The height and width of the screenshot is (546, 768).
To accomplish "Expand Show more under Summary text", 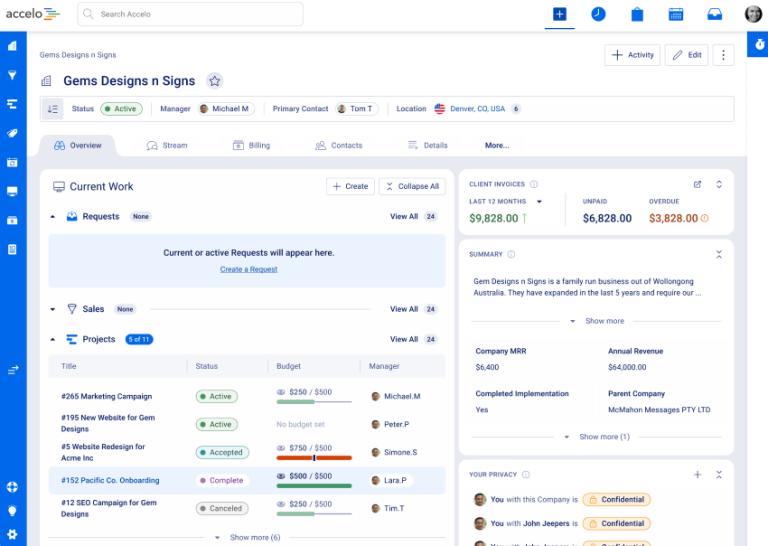I will coord(597,321).
